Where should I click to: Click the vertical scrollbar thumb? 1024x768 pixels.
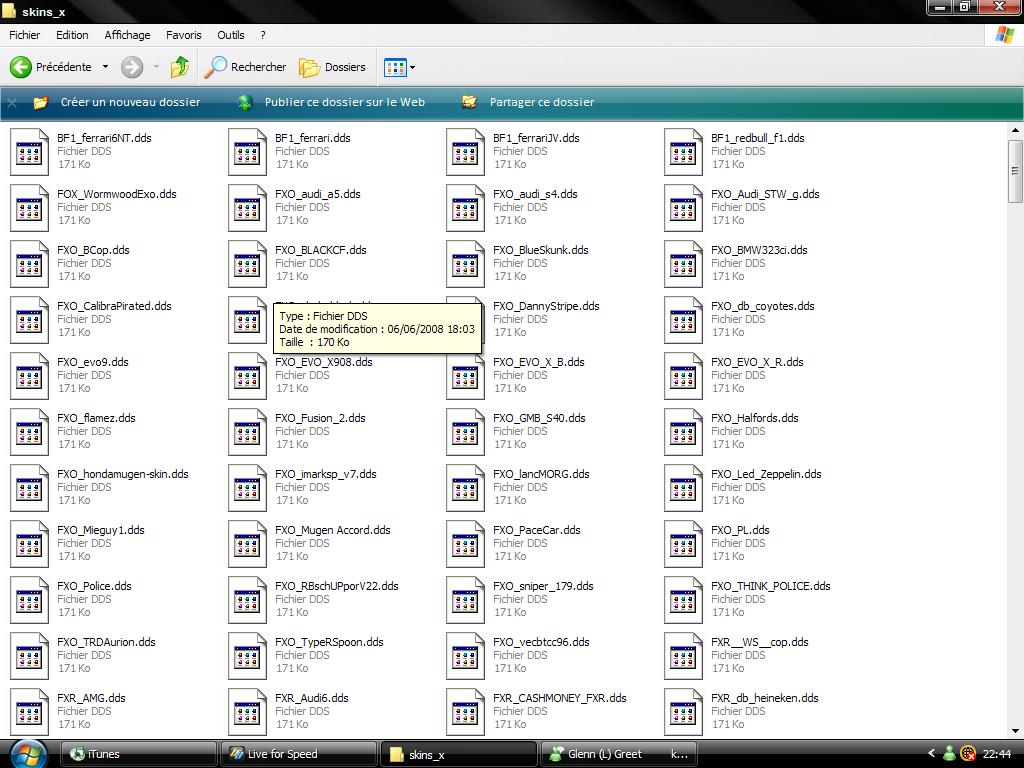(1015, 171)
